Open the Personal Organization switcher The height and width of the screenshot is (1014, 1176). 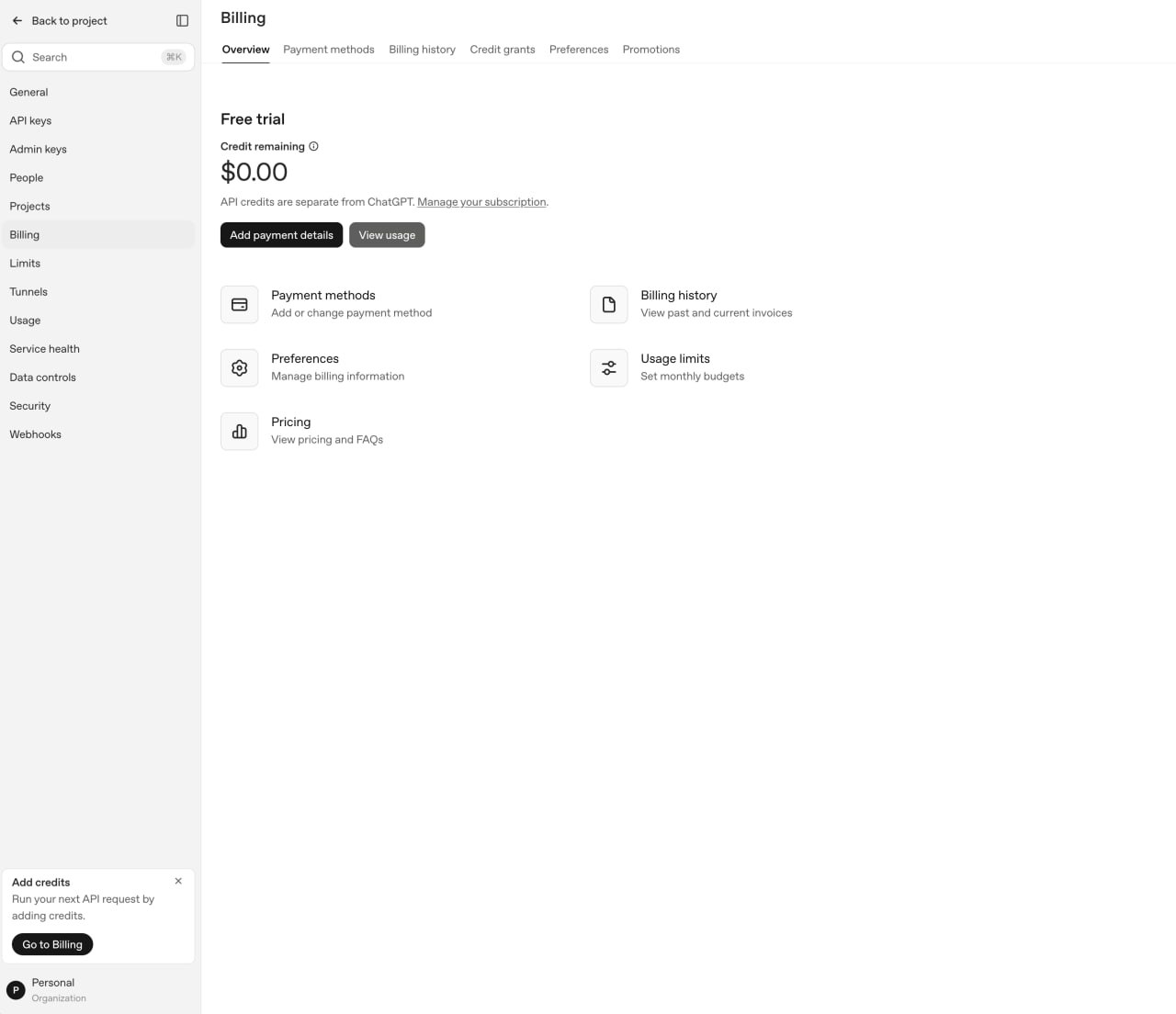pos(98,990)
